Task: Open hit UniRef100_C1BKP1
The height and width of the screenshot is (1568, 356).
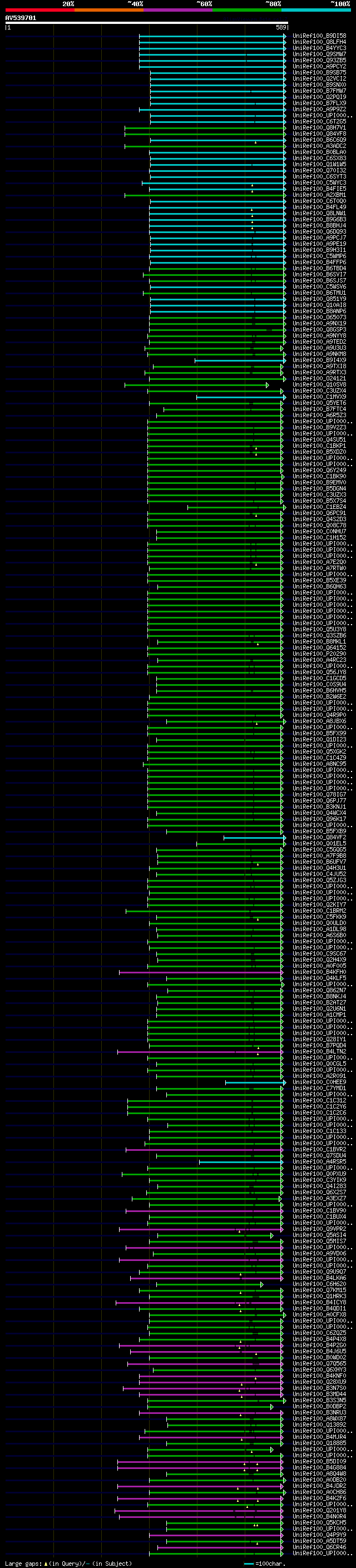Action: point(319,446)
